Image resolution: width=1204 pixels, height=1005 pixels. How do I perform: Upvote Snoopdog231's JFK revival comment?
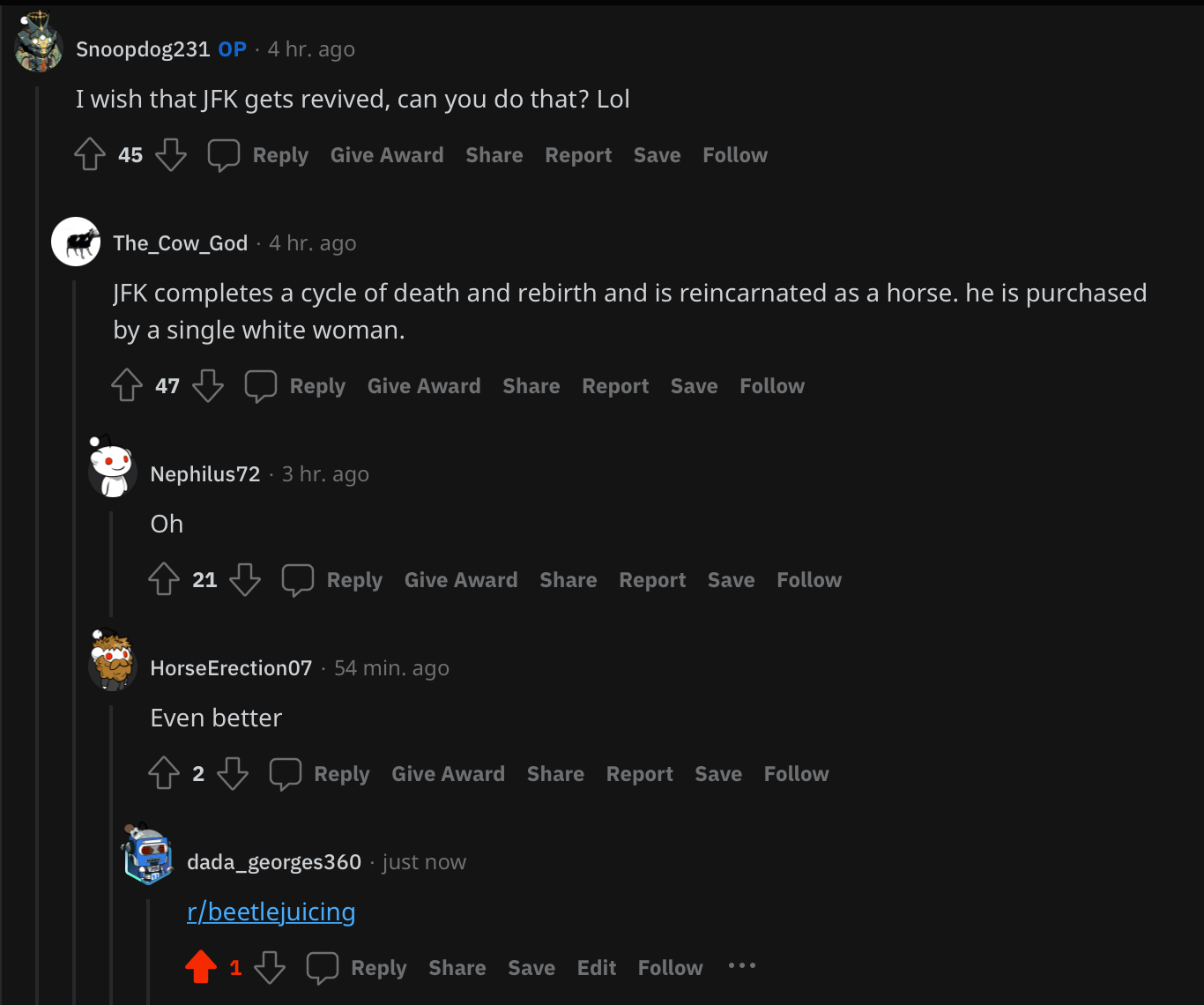pyautogui.click(x=89, y=154)
